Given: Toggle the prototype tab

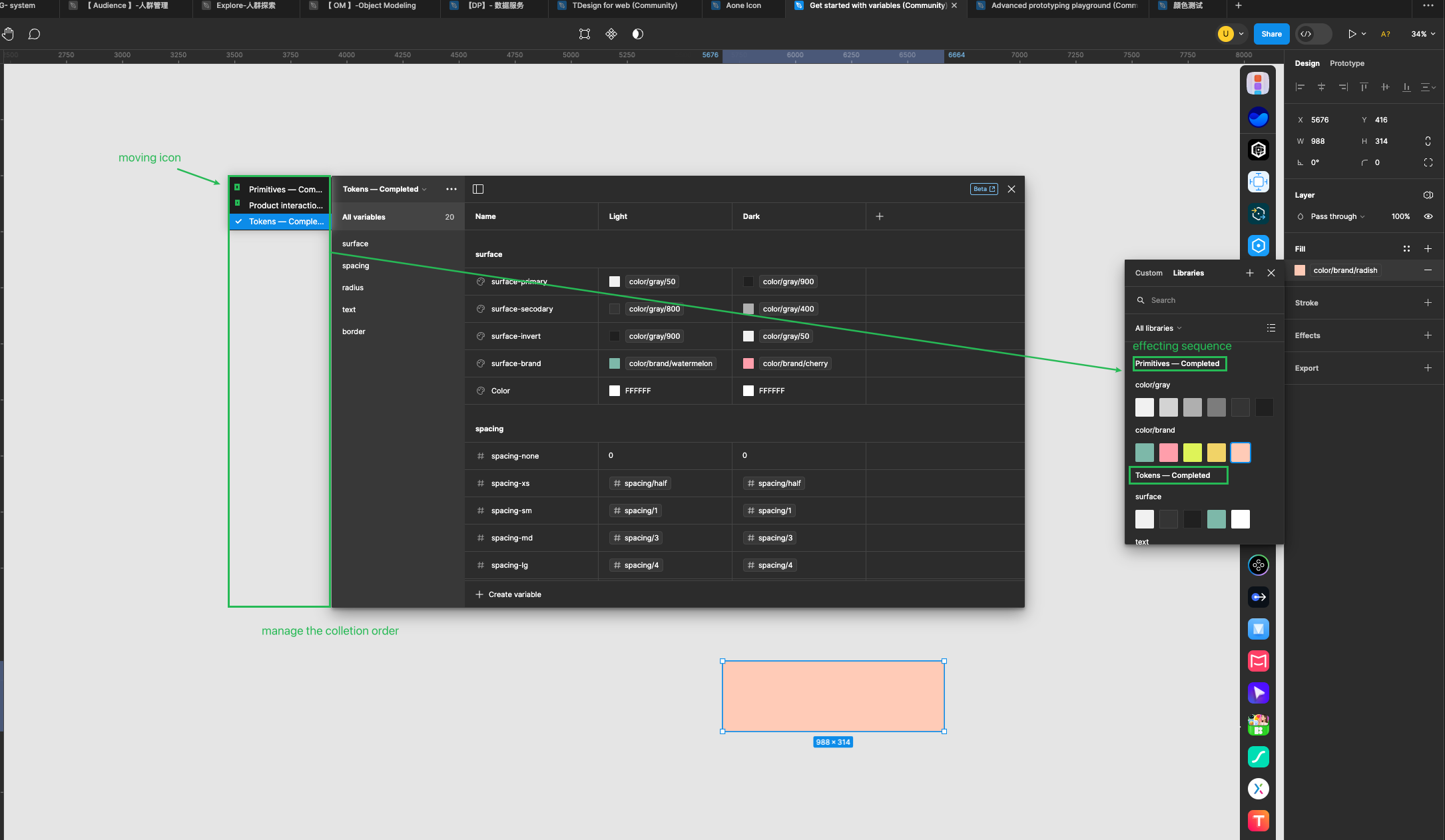Looking at the screenshot, I should (x=1347, y=63).
